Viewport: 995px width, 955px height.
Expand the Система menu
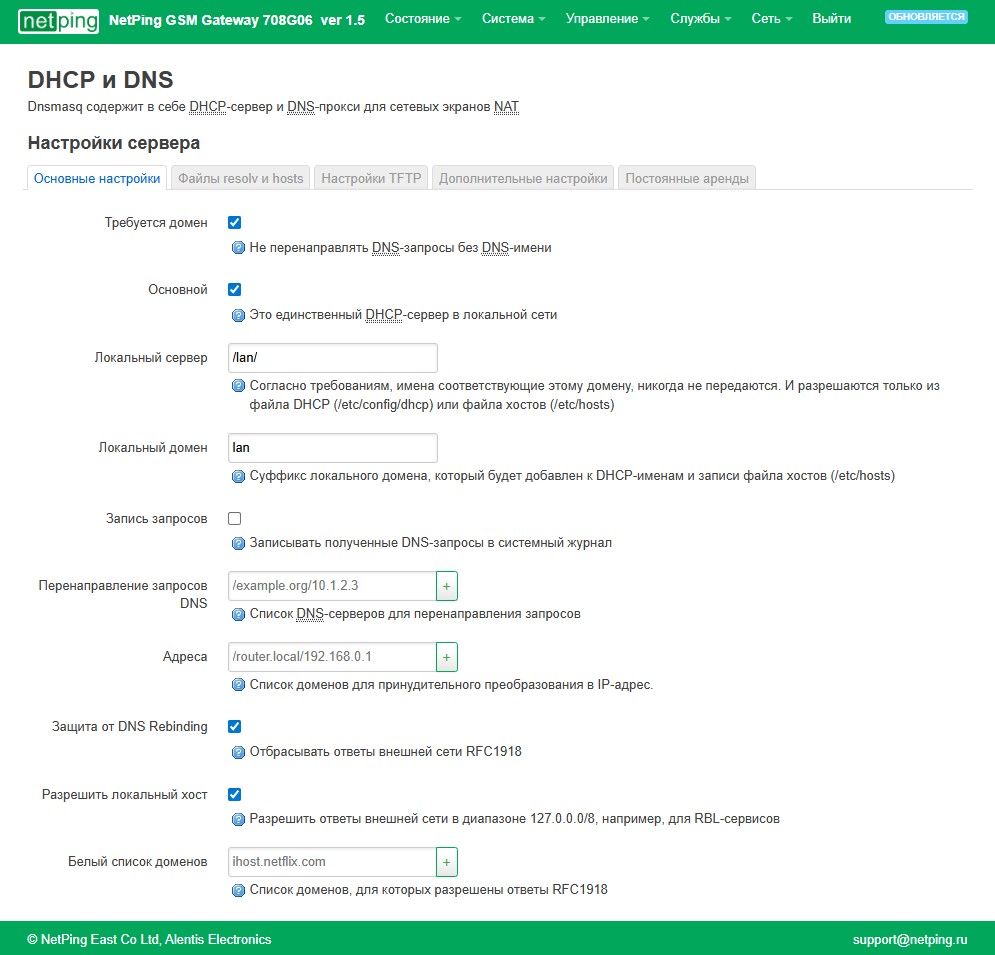[513, 19]
